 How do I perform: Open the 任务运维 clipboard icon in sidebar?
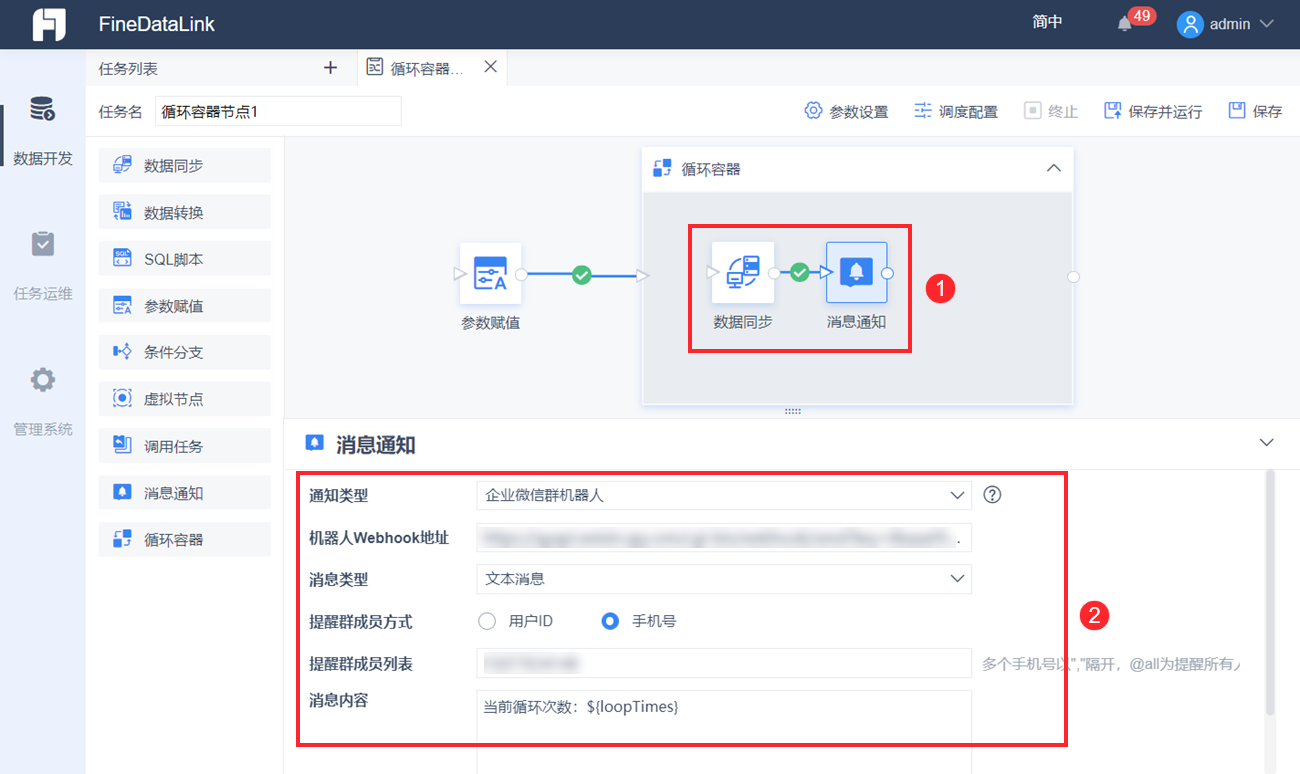pos(42,244)
